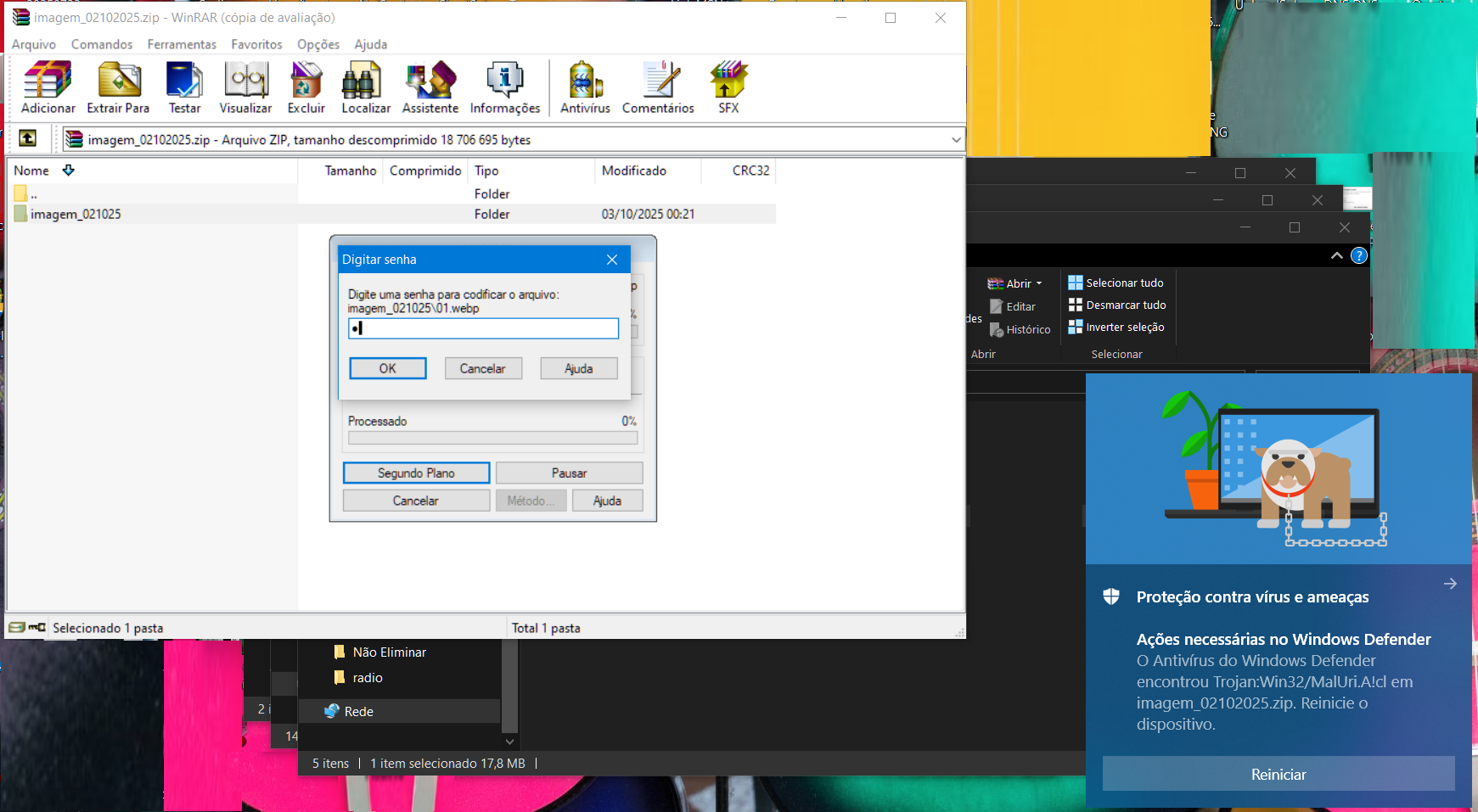Viewport: 1478px width, 812px height.
Task: Click the '5 itens' status text in Explorer
Action: [x=330, y=764]
